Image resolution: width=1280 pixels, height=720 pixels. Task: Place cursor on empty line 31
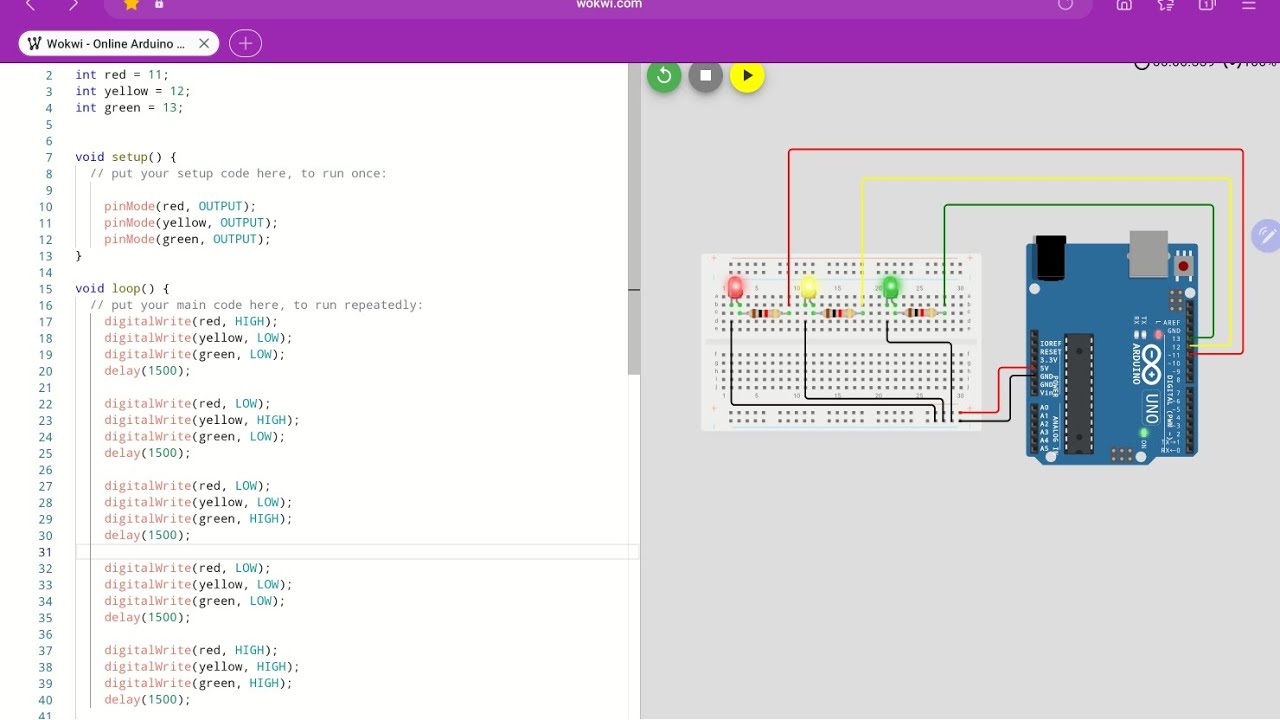tap(357, 552)
